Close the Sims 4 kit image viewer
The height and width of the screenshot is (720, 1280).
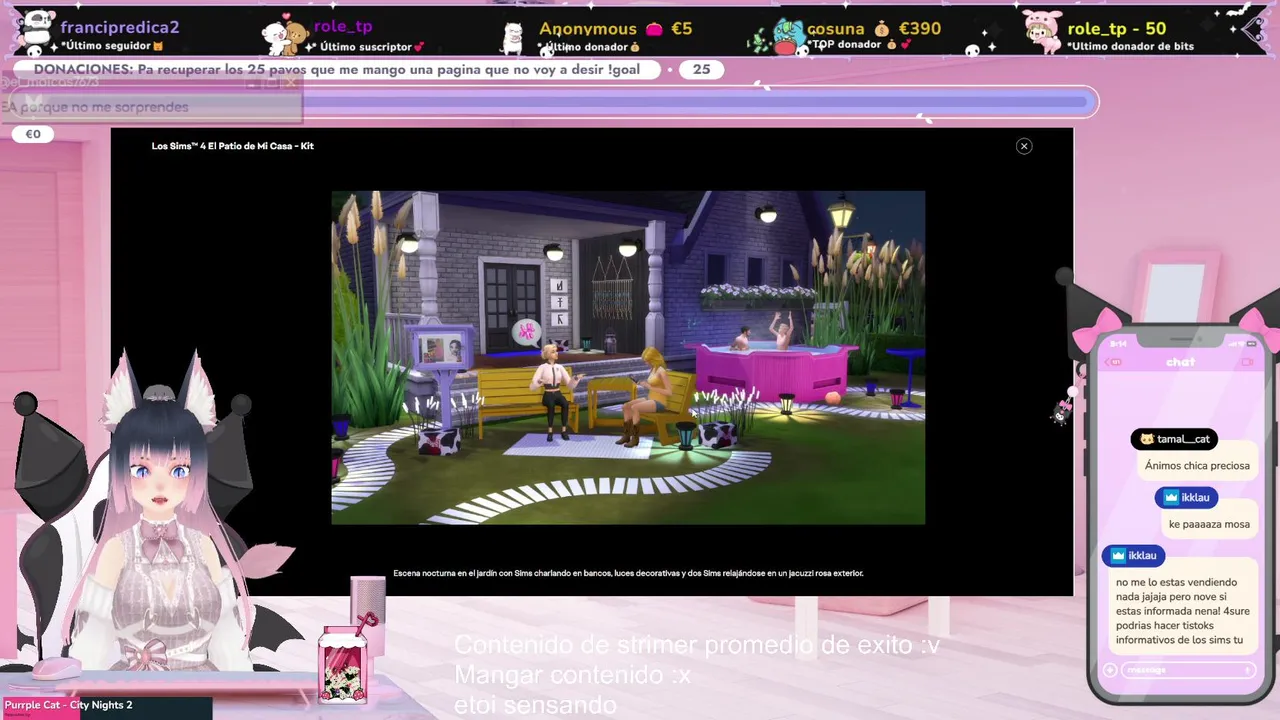(1023, 146)
